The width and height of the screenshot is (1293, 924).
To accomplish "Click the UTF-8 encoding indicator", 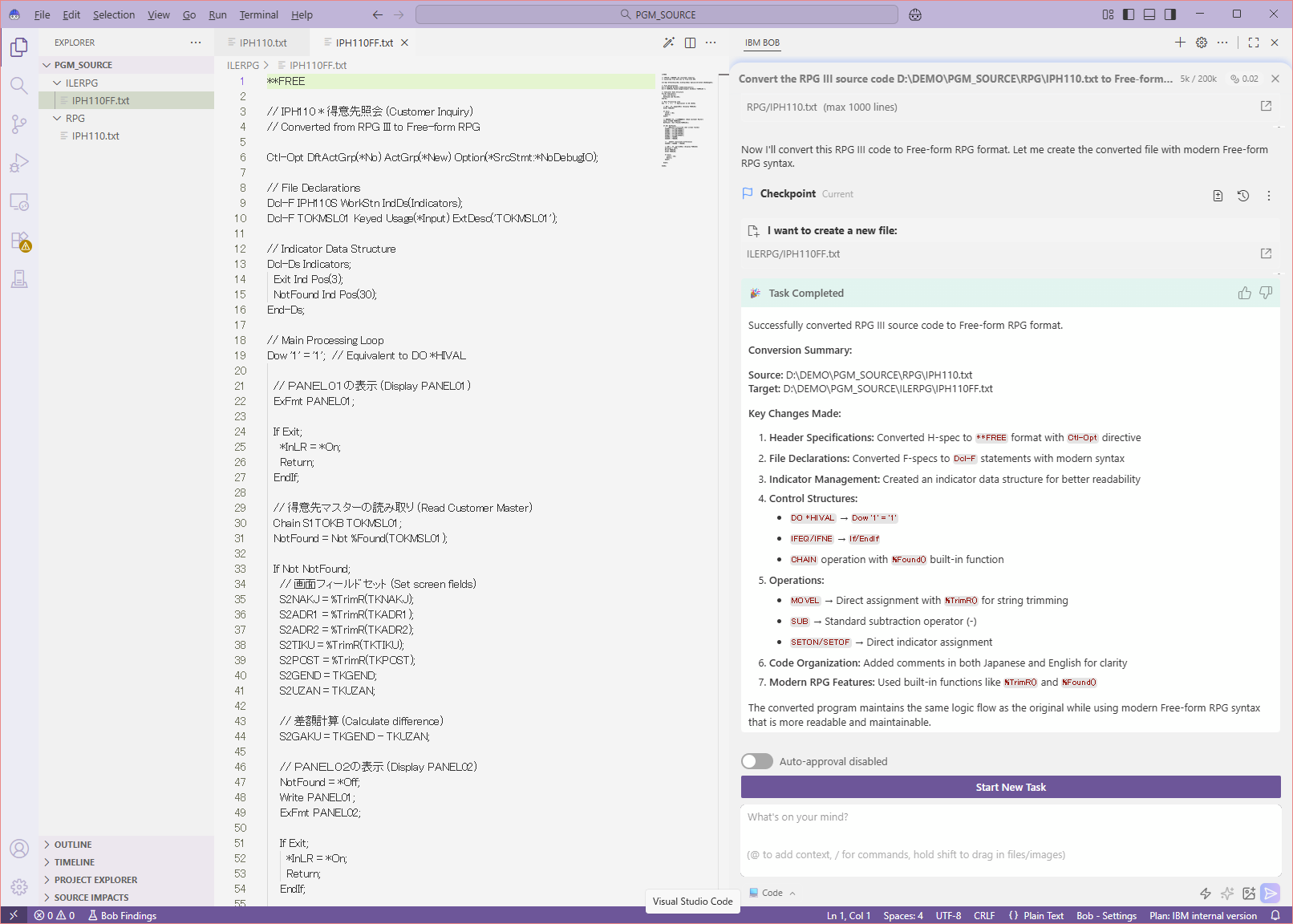I will pyautogui.click(x=948, y=915).
